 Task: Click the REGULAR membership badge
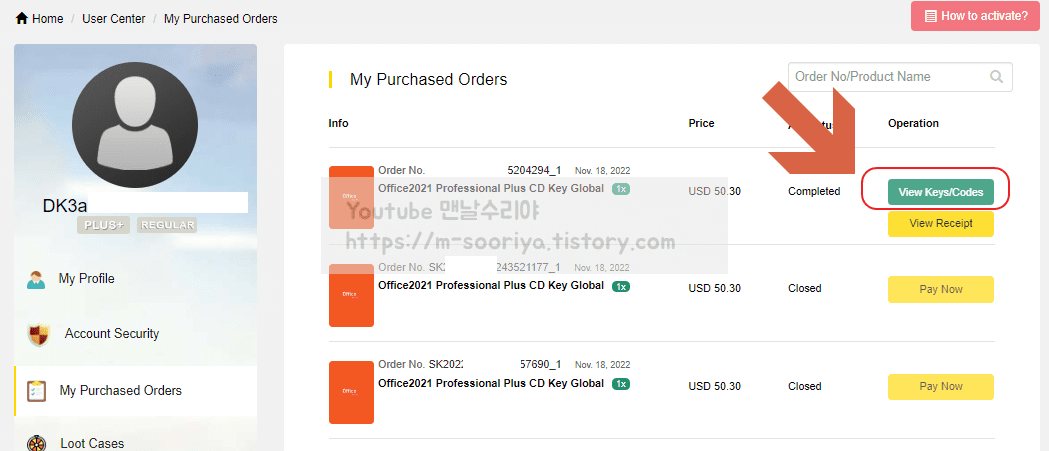167,225
